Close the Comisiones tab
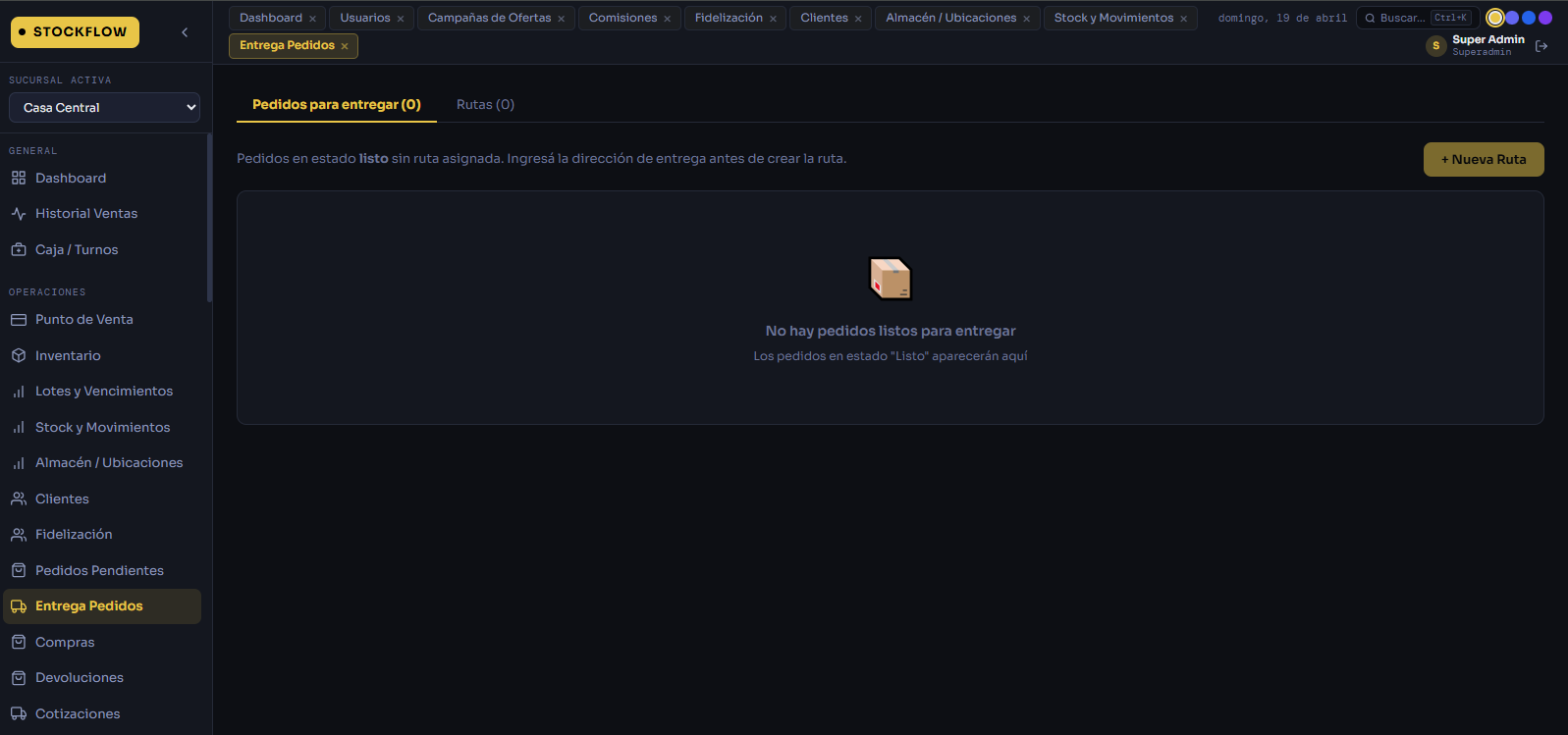The height and width of the screenshot is (735, 1568). (x=668, y=19)
